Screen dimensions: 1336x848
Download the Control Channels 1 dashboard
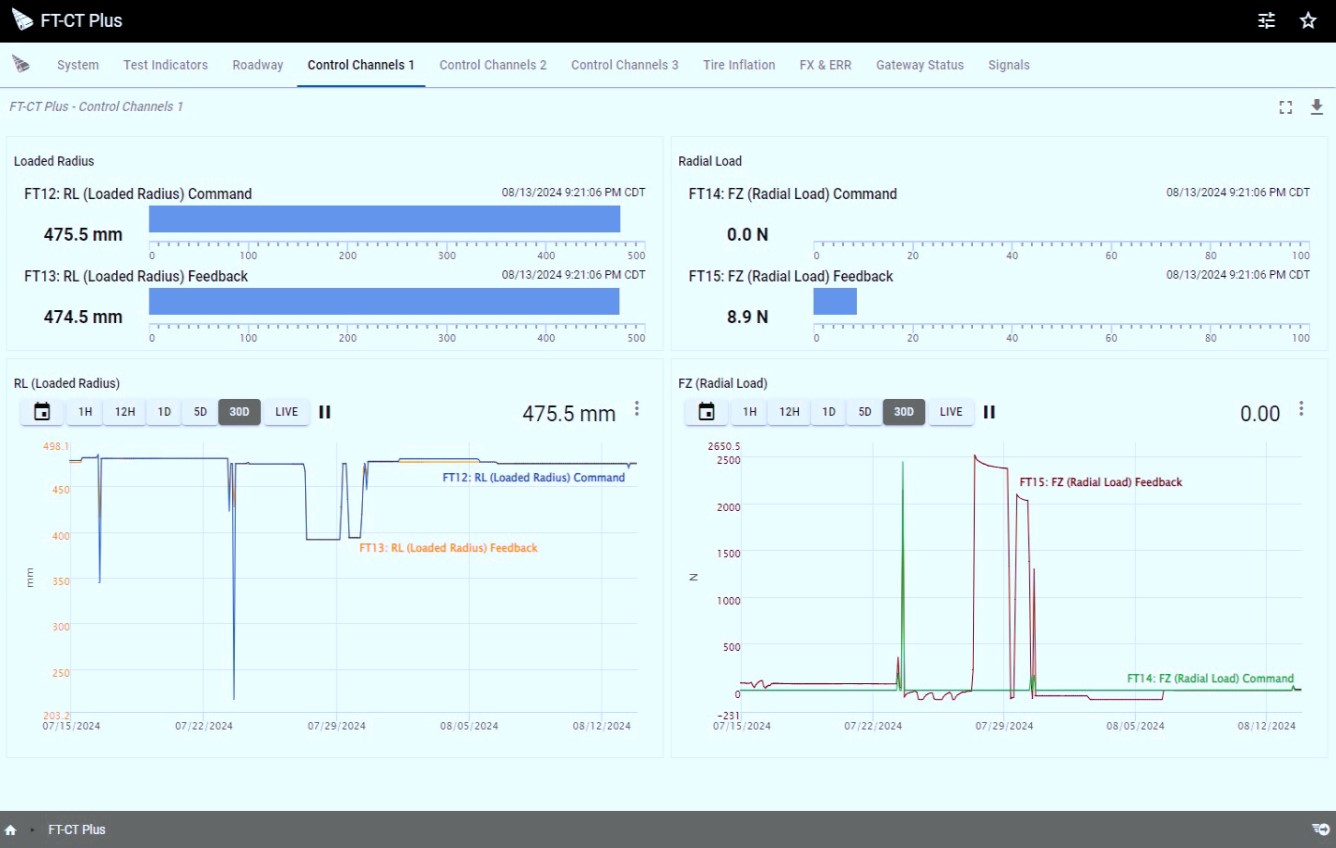[x=1316, y=107]
